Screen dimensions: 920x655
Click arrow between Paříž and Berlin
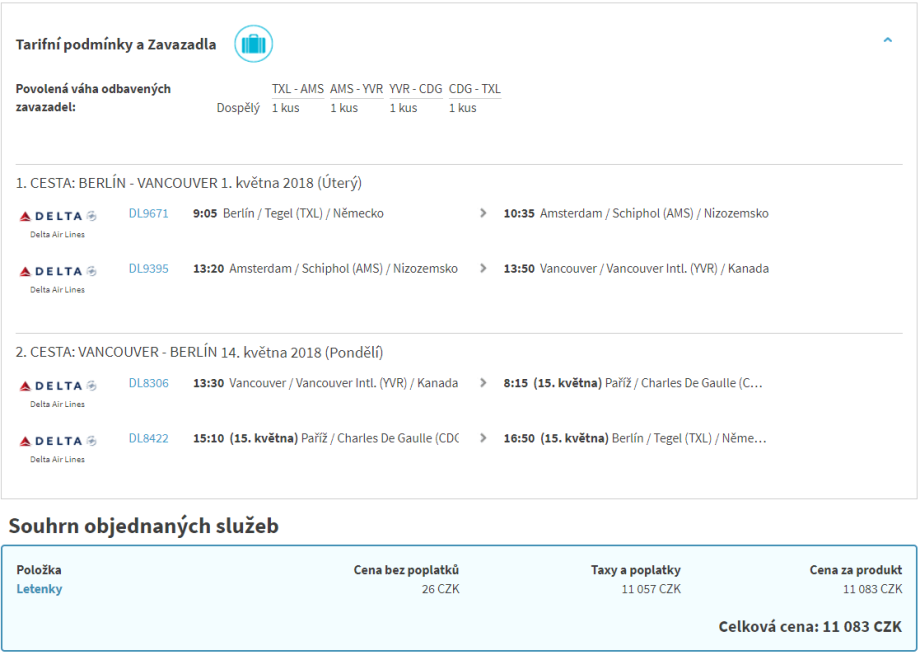pyautogui.click(x=483, y=438)
